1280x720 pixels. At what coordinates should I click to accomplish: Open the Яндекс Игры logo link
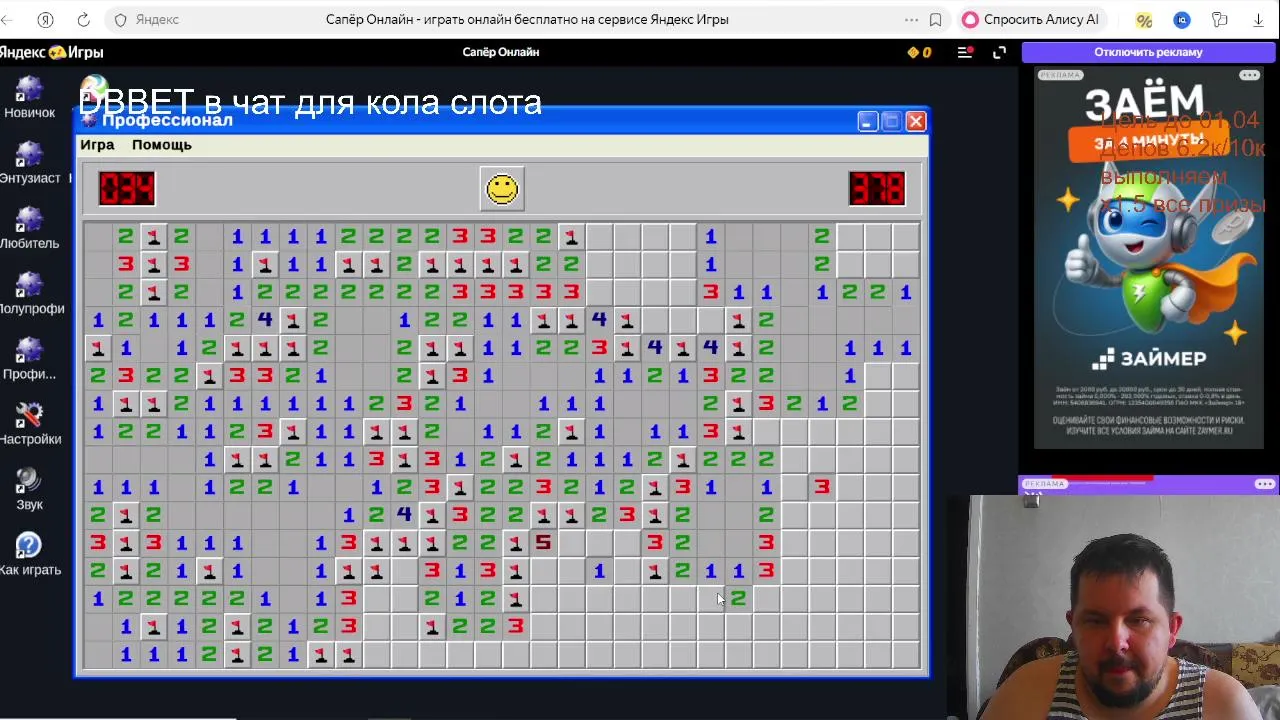click(52, 52)
